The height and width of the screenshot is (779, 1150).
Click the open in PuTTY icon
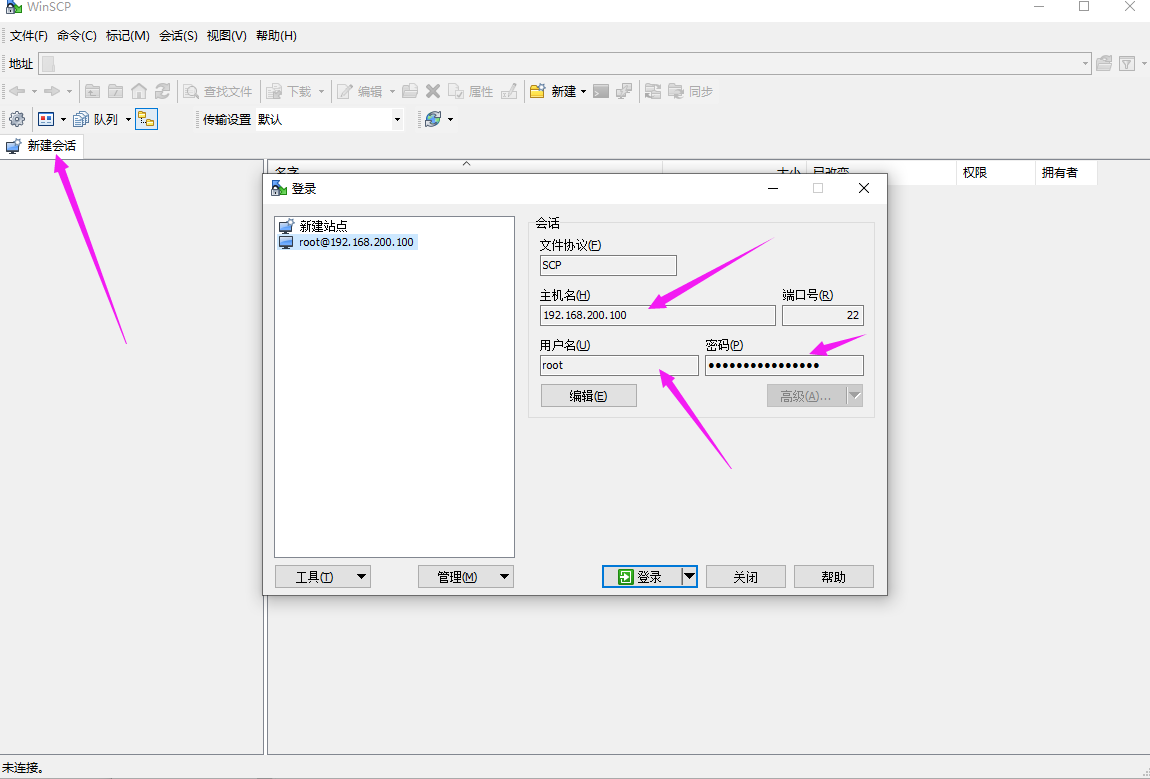click(x=624, y=91)
